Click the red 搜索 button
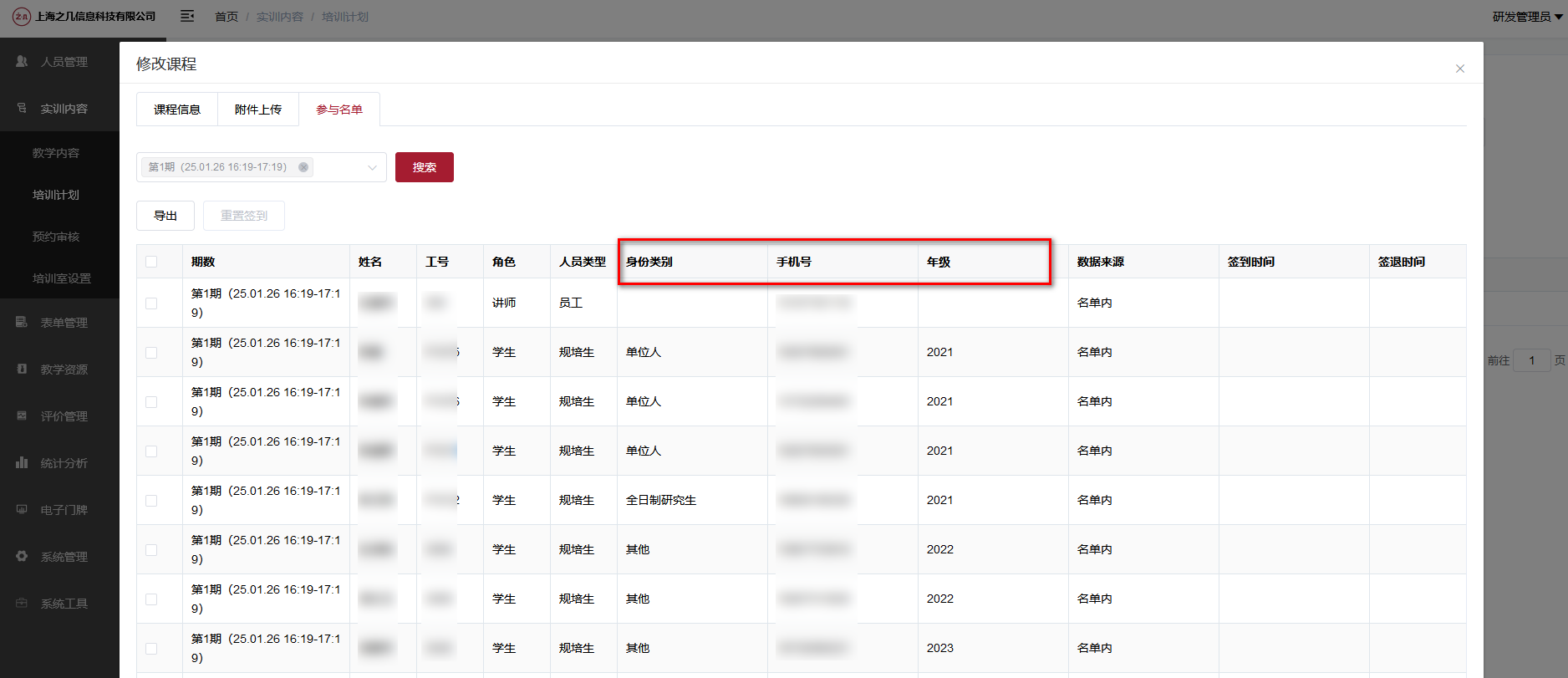Screen dimensions: 1568x678 pos(425,167)
